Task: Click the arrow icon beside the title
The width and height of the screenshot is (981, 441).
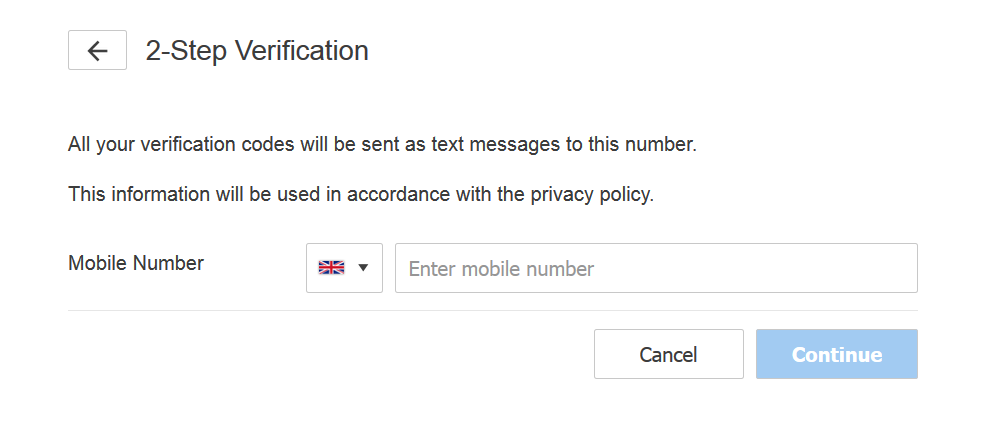Action: (x=97, y=50)
